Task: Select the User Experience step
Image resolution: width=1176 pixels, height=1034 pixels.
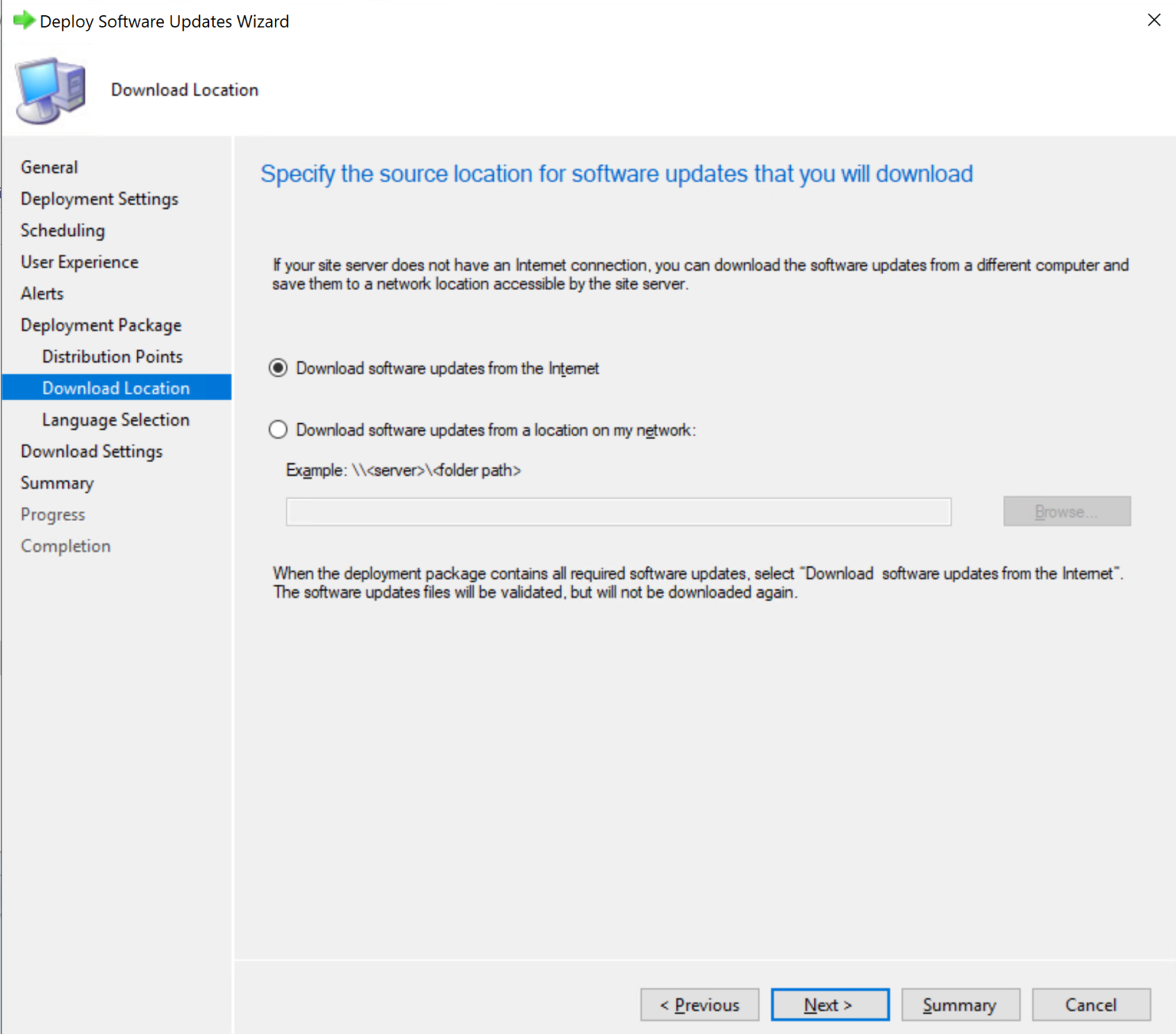Action: (x=79, y=262)
